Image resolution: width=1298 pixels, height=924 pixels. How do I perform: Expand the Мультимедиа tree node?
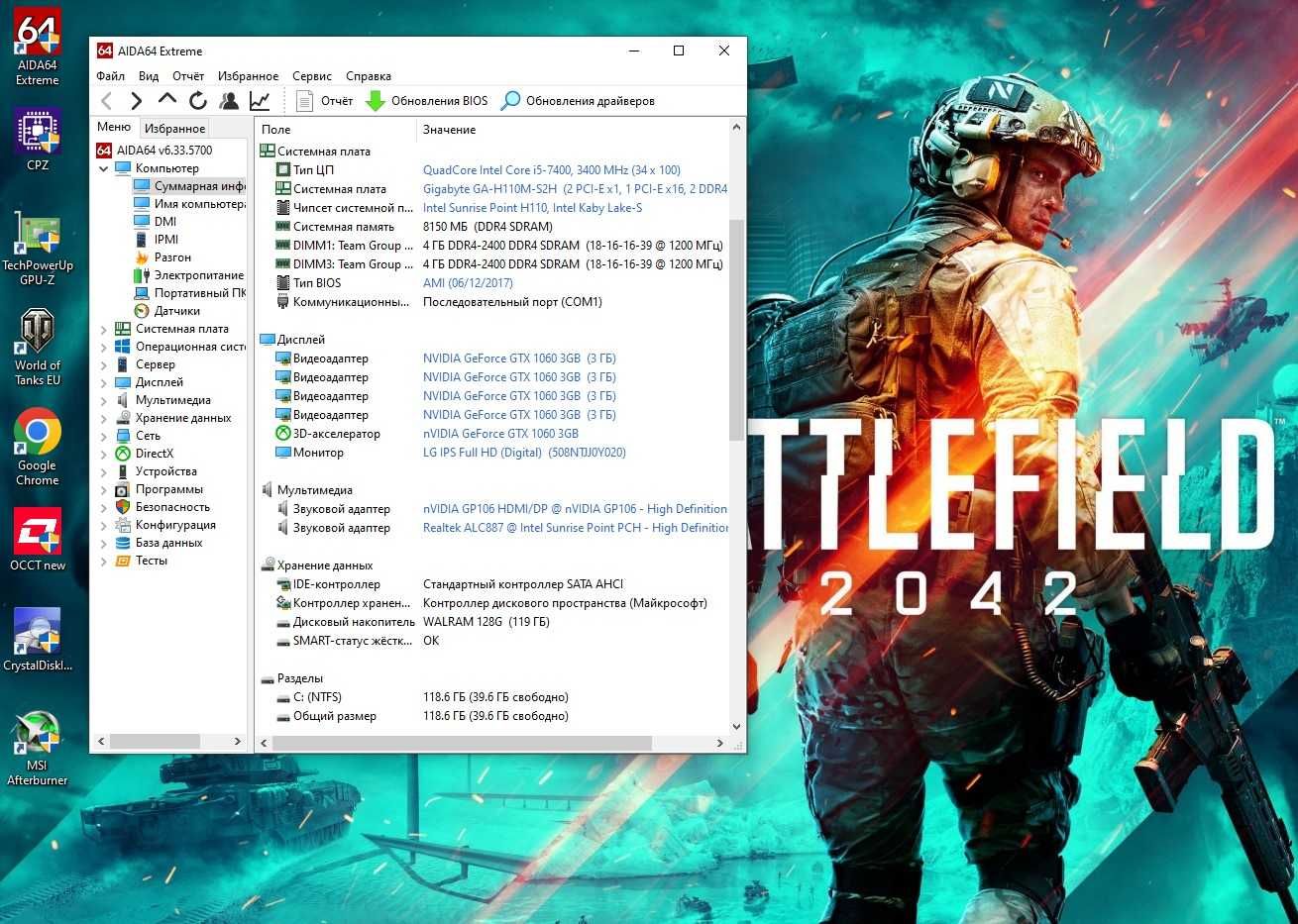[x=103, y=400]
